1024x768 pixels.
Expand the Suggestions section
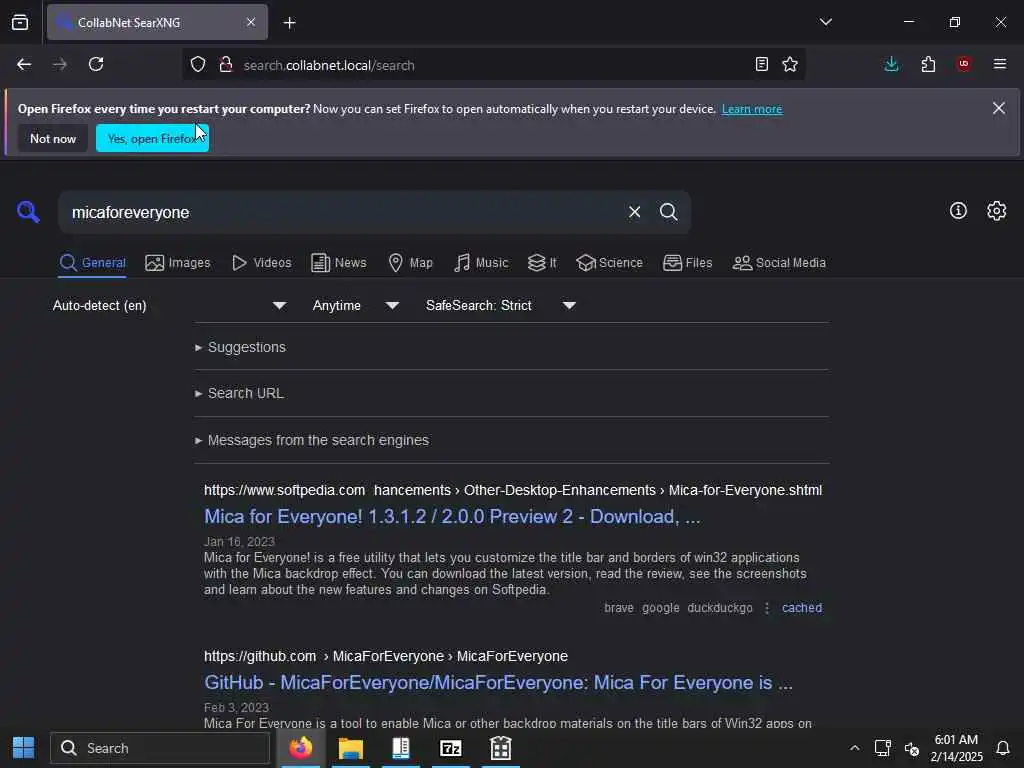[x=240, y=347]
